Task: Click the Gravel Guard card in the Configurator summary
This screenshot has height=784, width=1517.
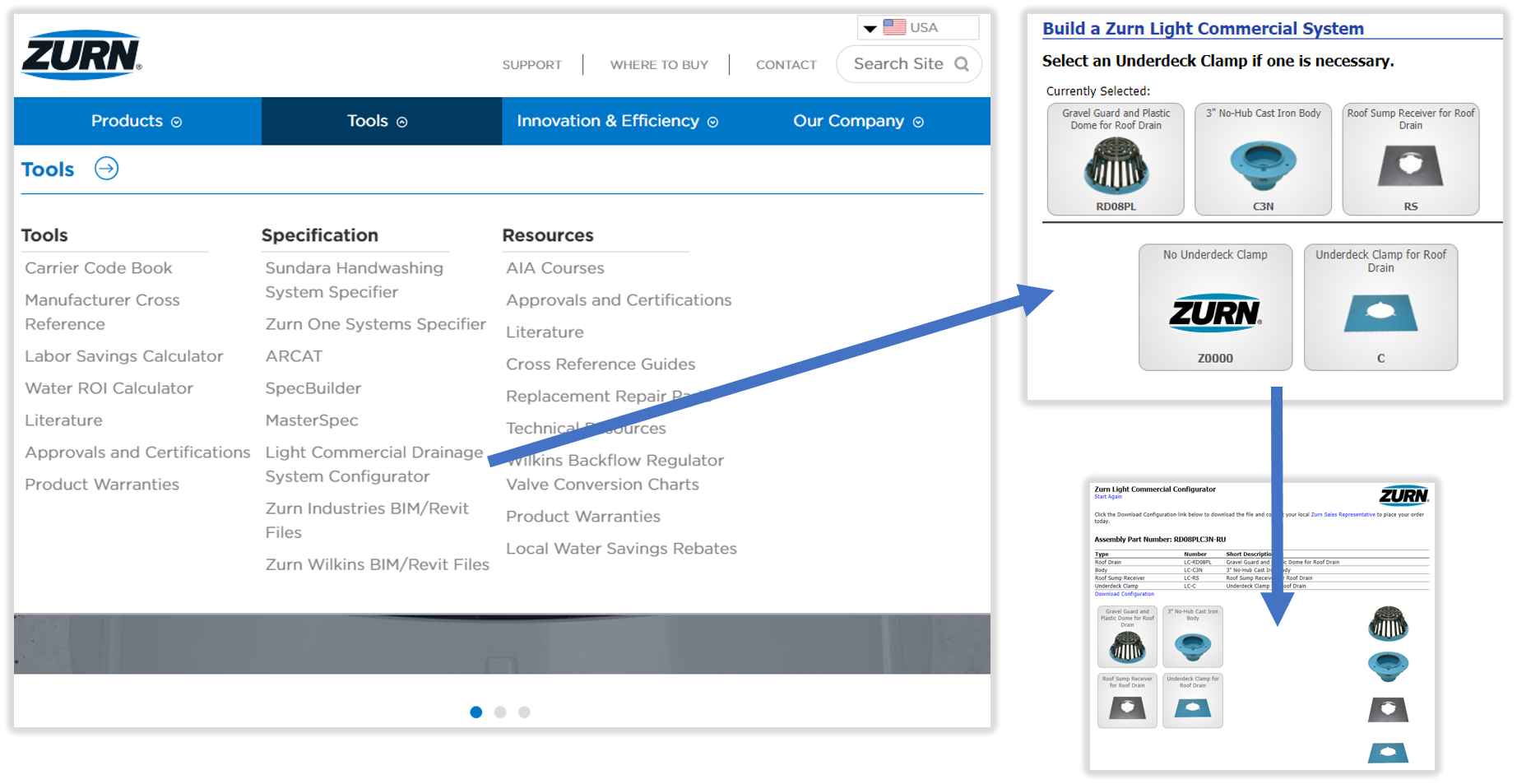Action: click(1127, 637)
